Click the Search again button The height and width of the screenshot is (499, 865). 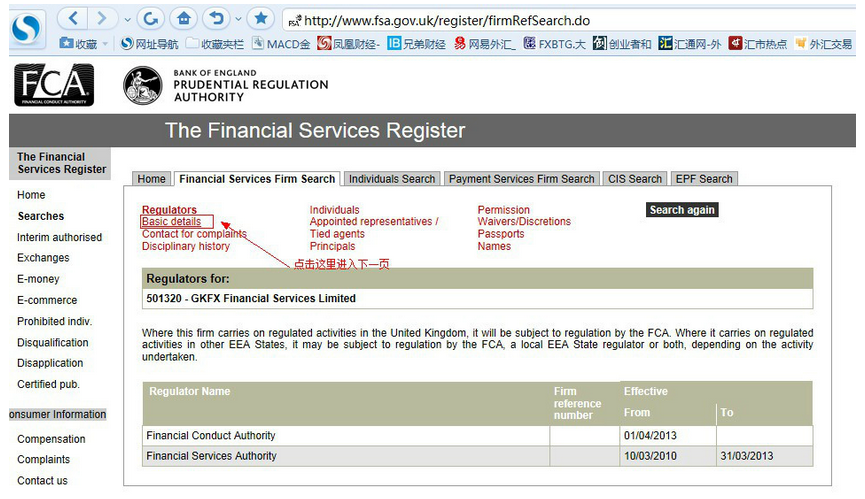[681, 210]
